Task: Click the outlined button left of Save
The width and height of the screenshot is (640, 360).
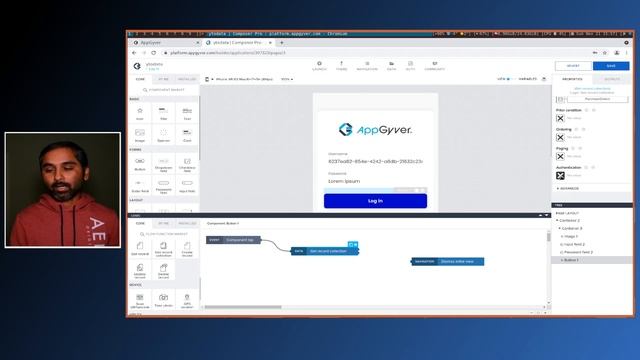Action: click(x=573, y=66)
